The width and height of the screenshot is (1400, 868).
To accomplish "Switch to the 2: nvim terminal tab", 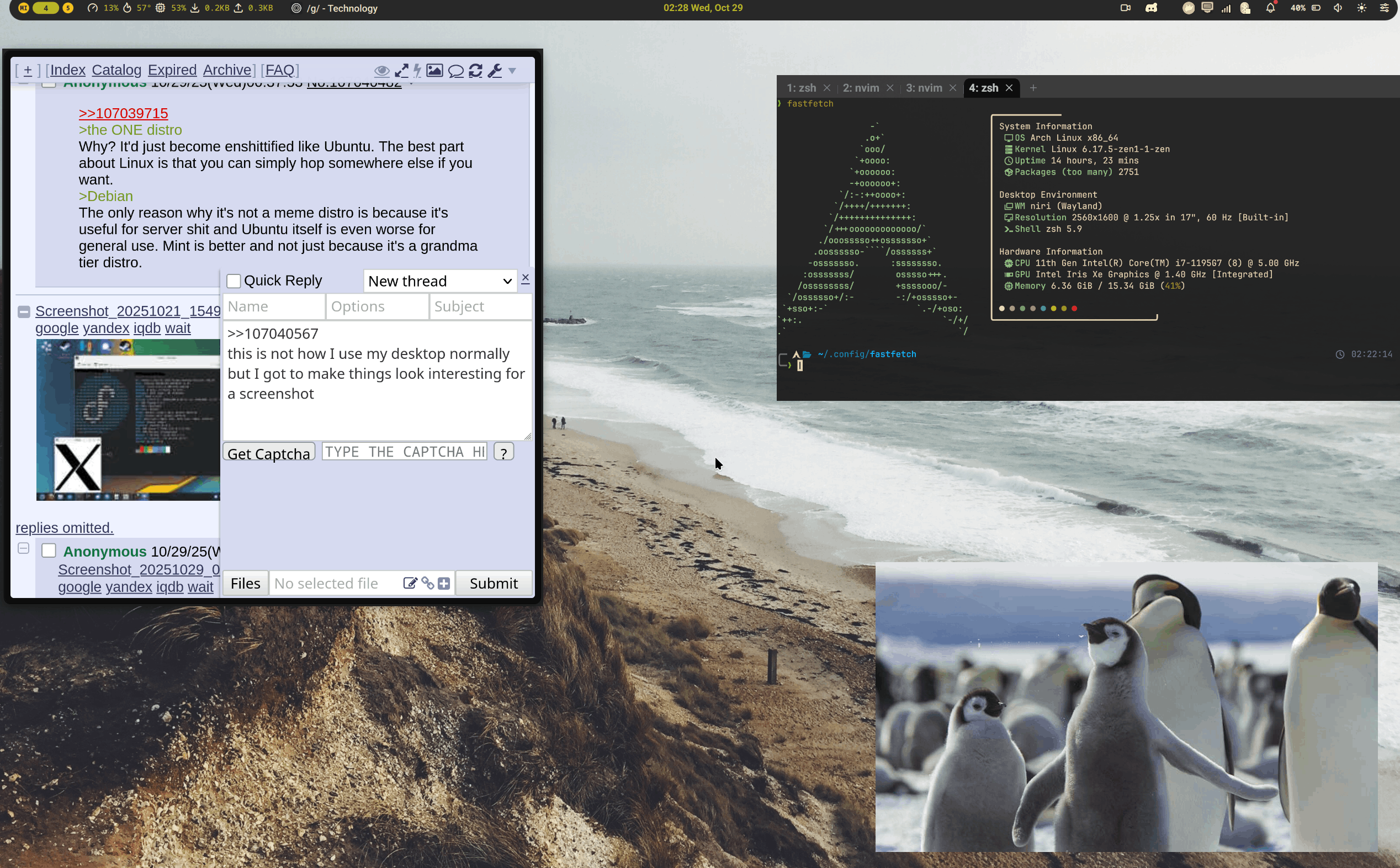I will (x=860, y=88).
